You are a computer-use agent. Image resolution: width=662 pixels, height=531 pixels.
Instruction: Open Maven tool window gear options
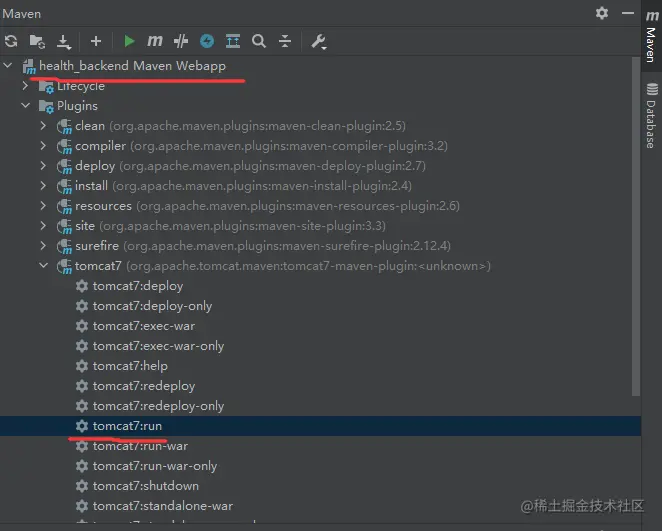coord(602,13)
